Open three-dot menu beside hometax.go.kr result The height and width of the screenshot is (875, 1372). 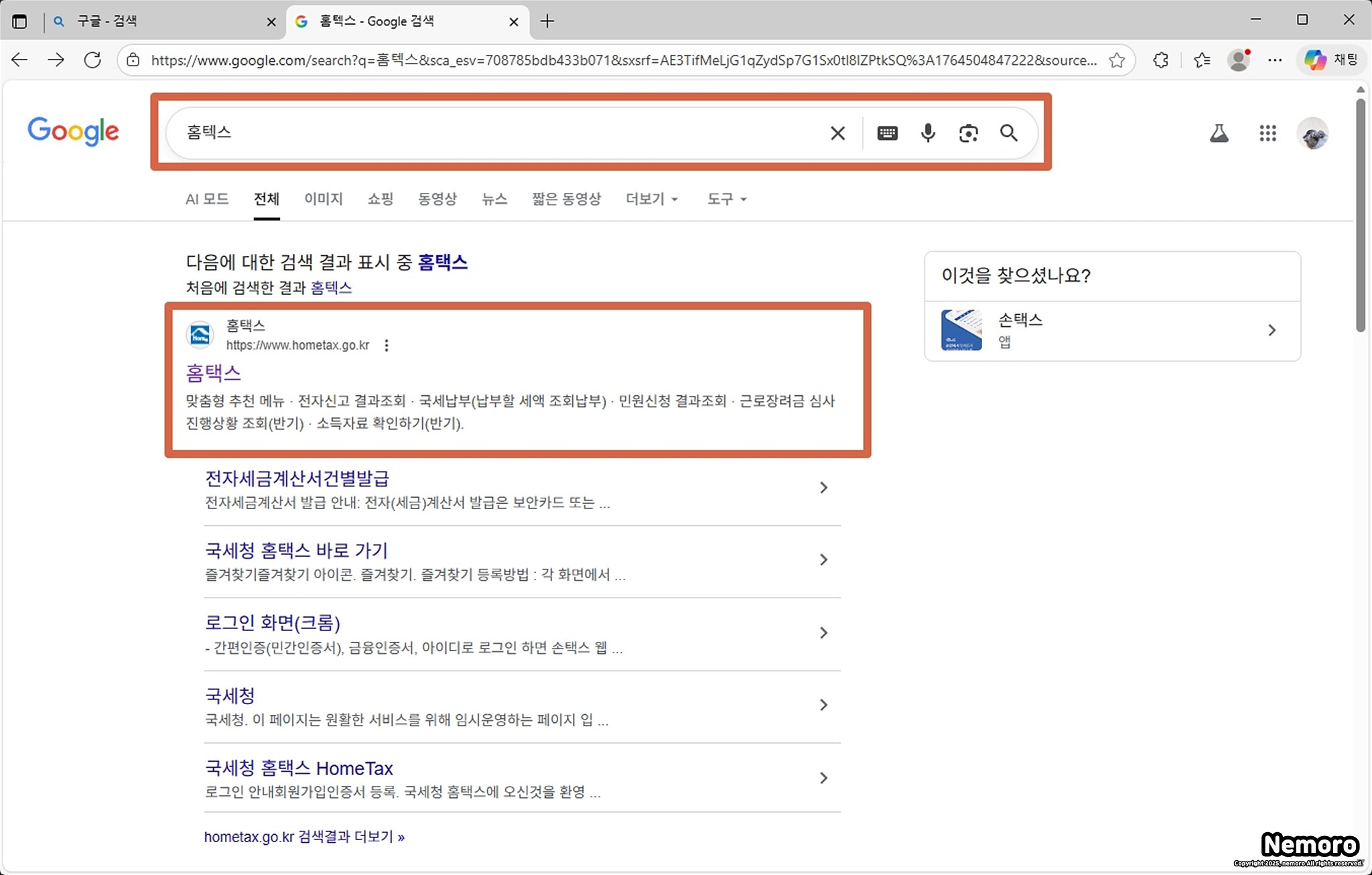(x=387, y=346)
